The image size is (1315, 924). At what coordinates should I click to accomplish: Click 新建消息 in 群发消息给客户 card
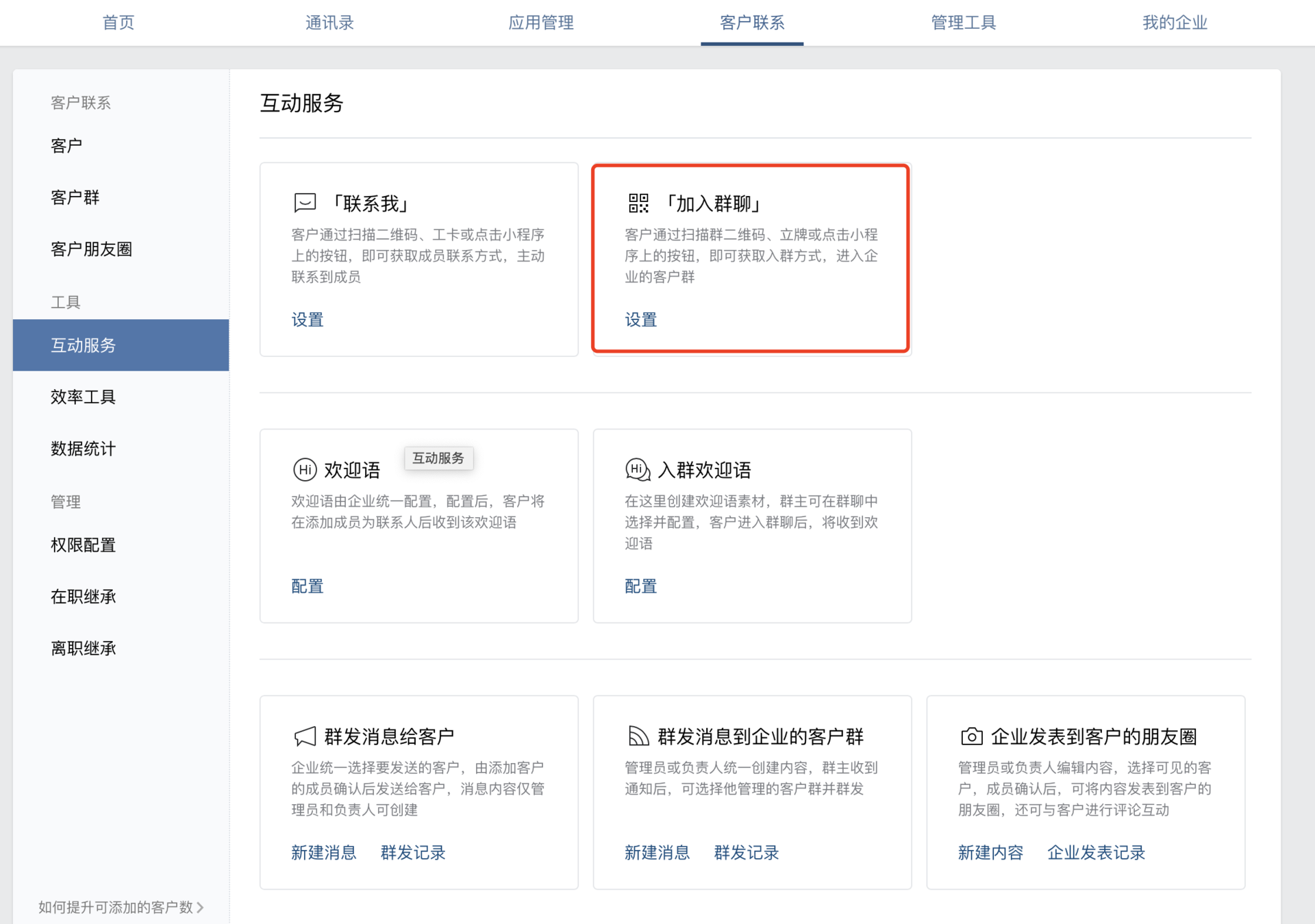(x=324, y=853)
